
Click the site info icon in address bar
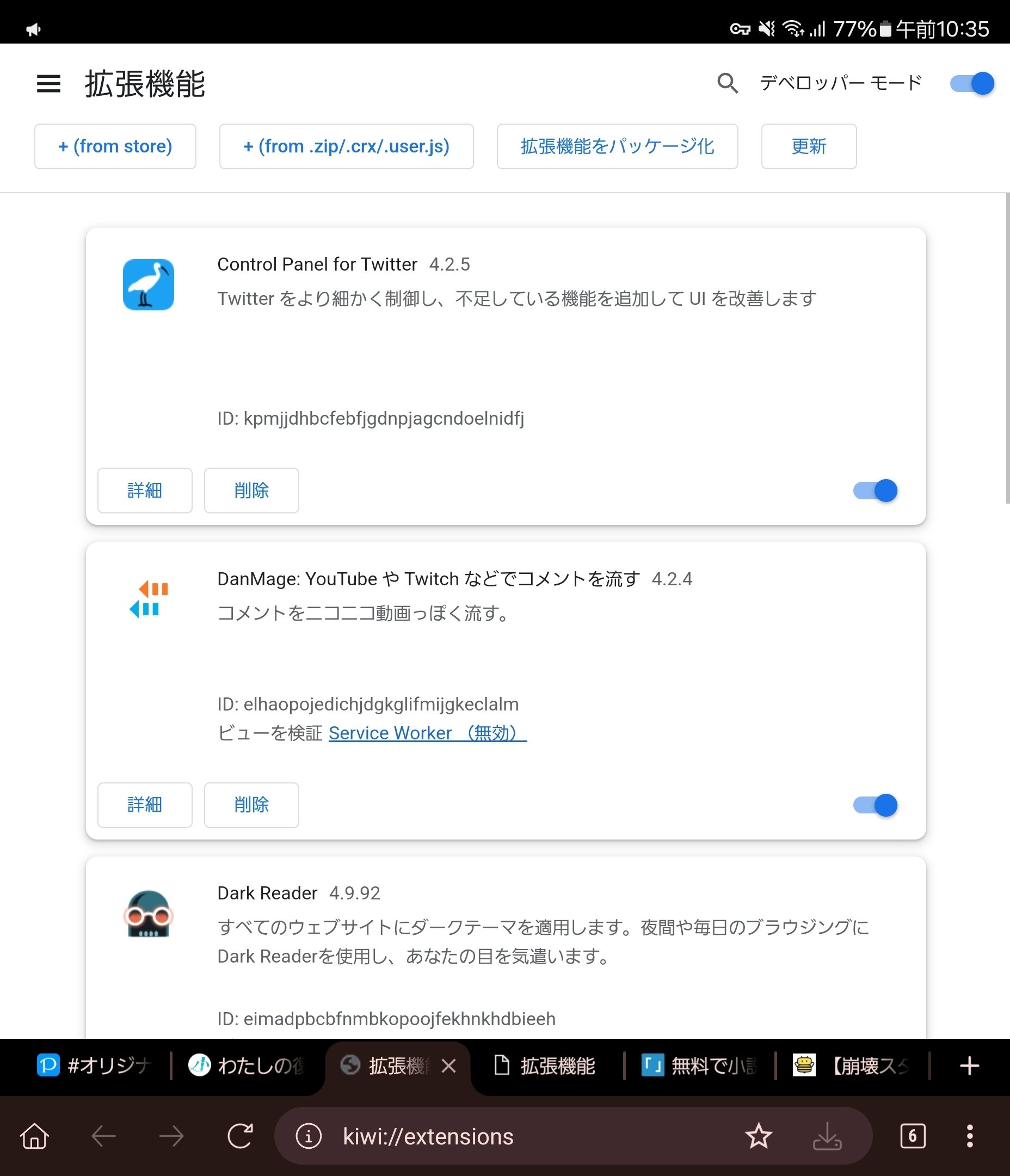click(x=309, y=1136)
